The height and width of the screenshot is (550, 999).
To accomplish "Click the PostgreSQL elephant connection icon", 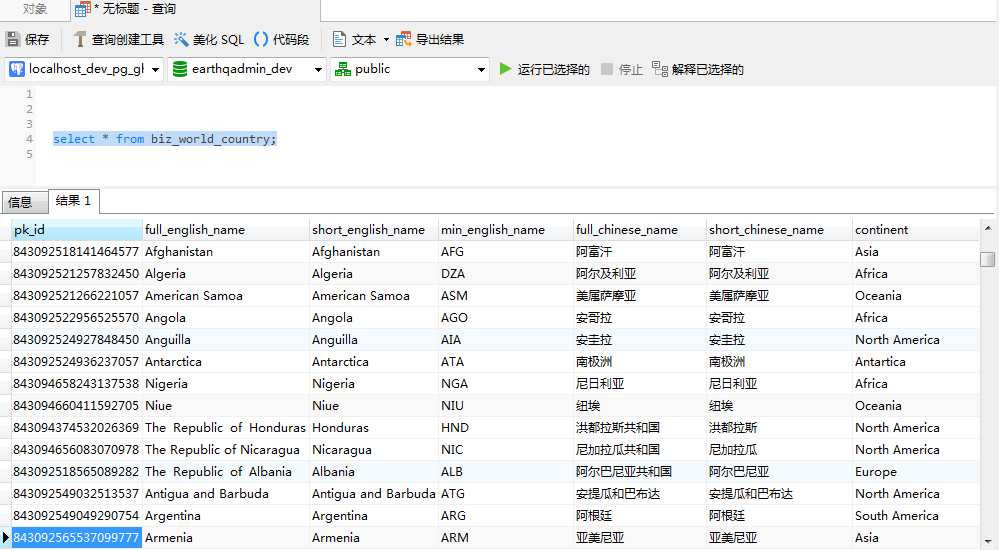I will (17, 69).
